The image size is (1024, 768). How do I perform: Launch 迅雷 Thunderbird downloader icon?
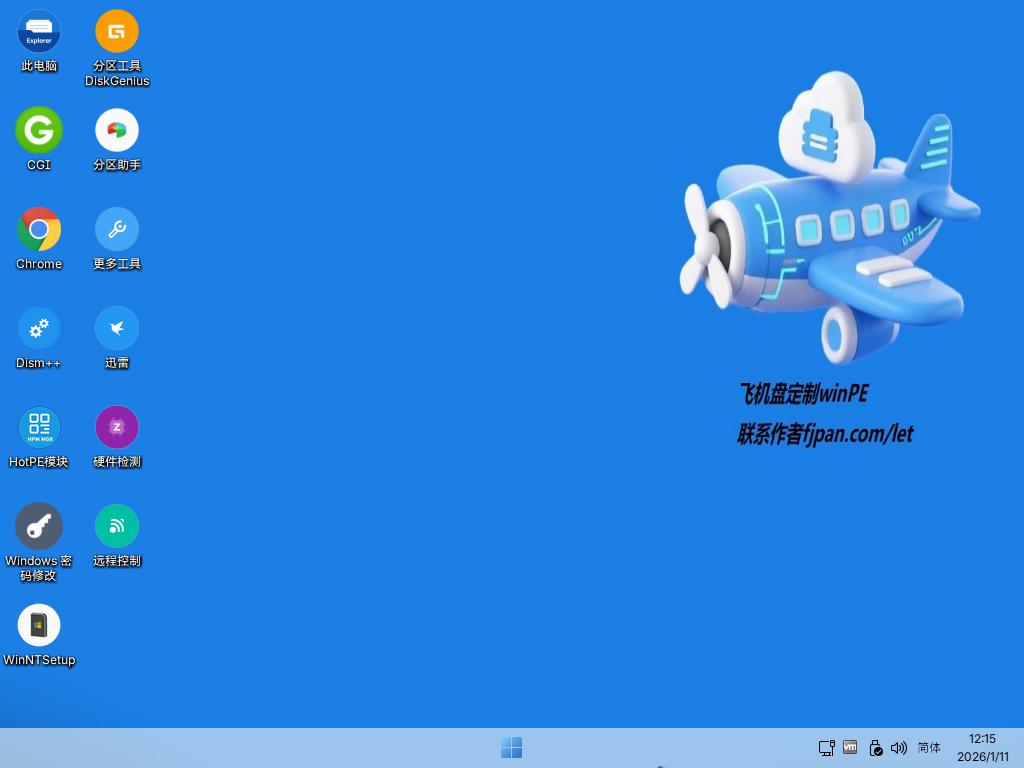tap(117, 328)
